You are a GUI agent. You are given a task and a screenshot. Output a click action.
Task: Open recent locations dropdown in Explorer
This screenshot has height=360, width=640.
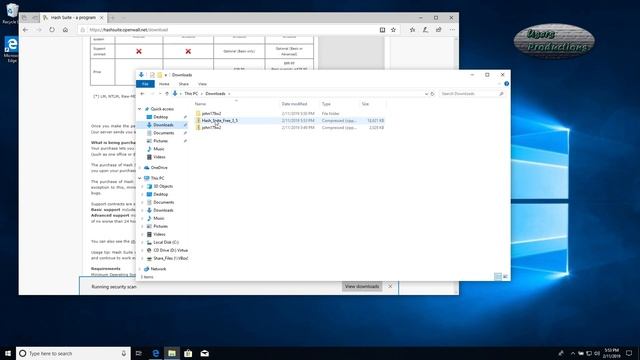tap(160, 94)
